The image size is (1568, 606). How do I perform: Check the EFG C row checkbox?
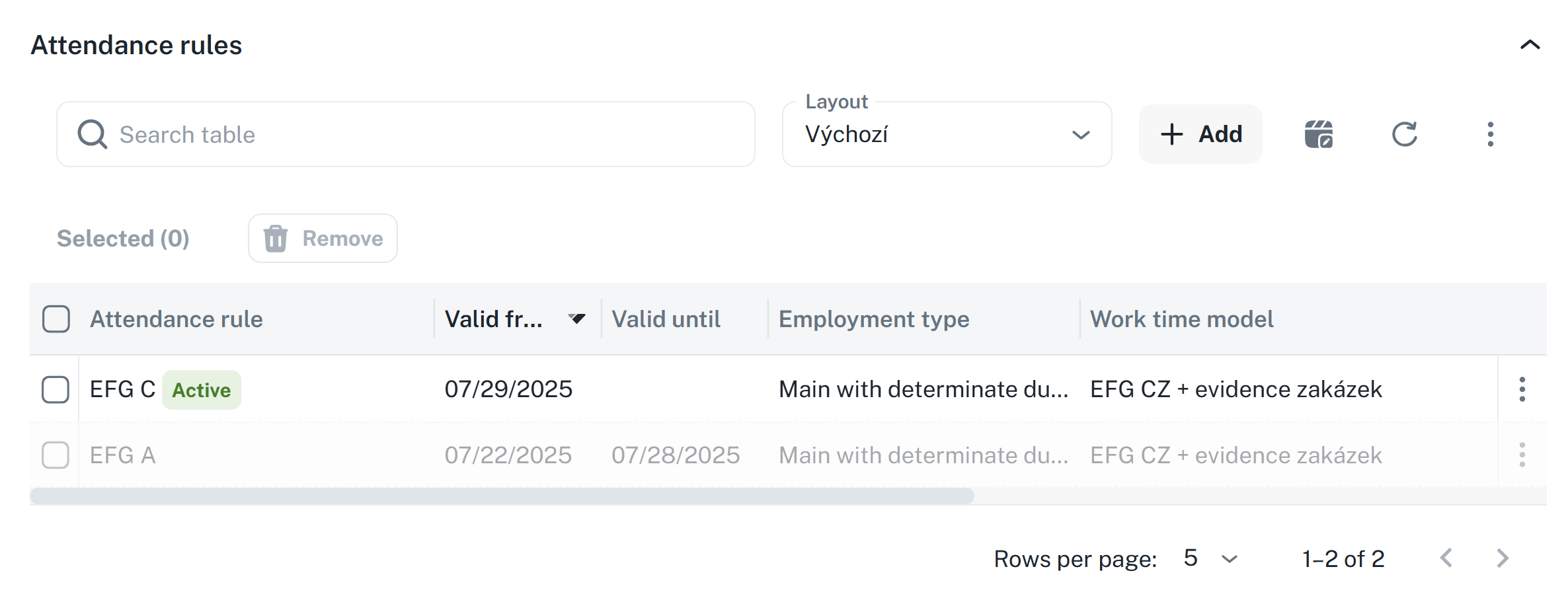point(56,389)
